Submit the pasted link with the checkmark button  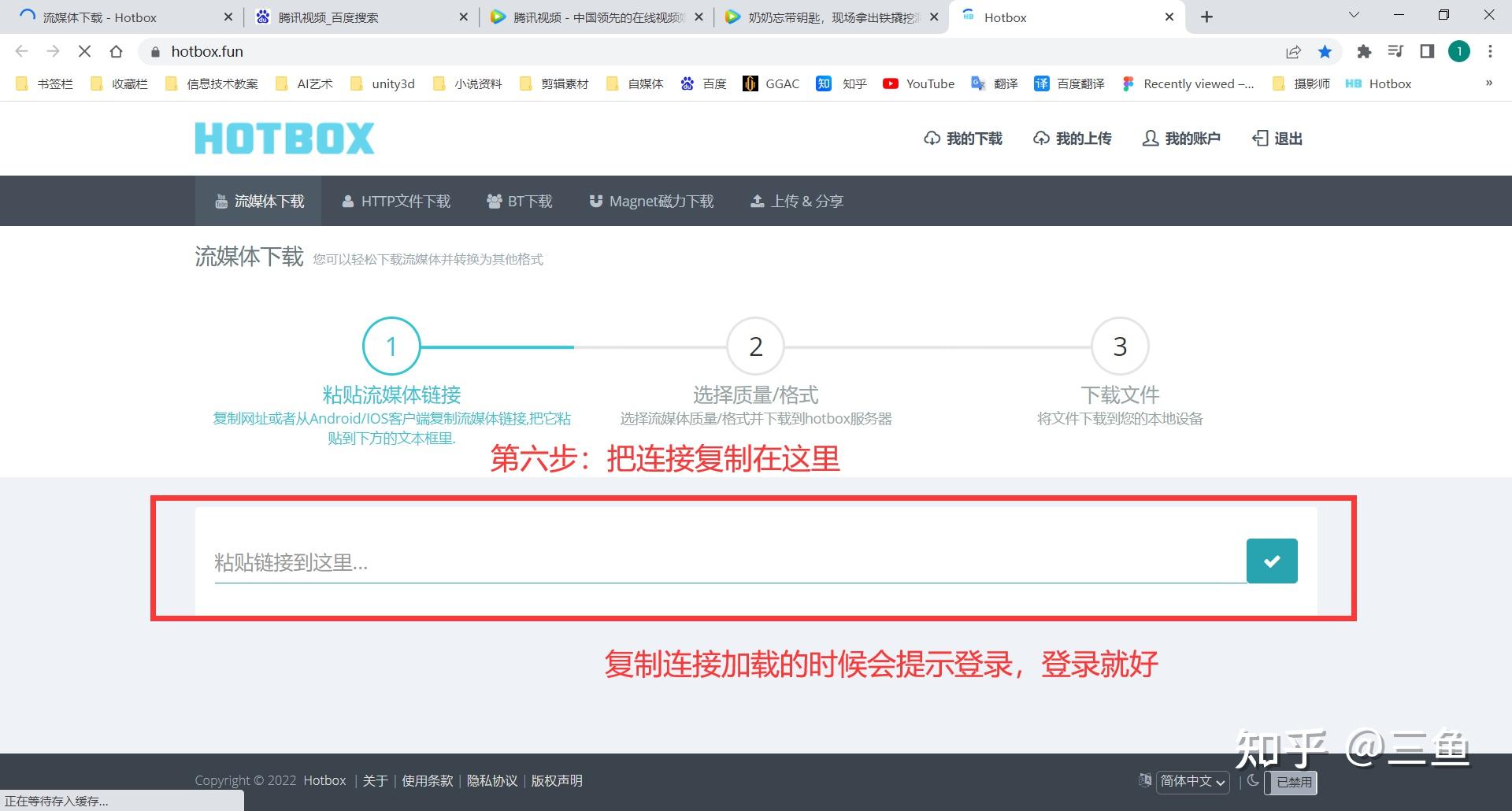[x=1272, y=561]
